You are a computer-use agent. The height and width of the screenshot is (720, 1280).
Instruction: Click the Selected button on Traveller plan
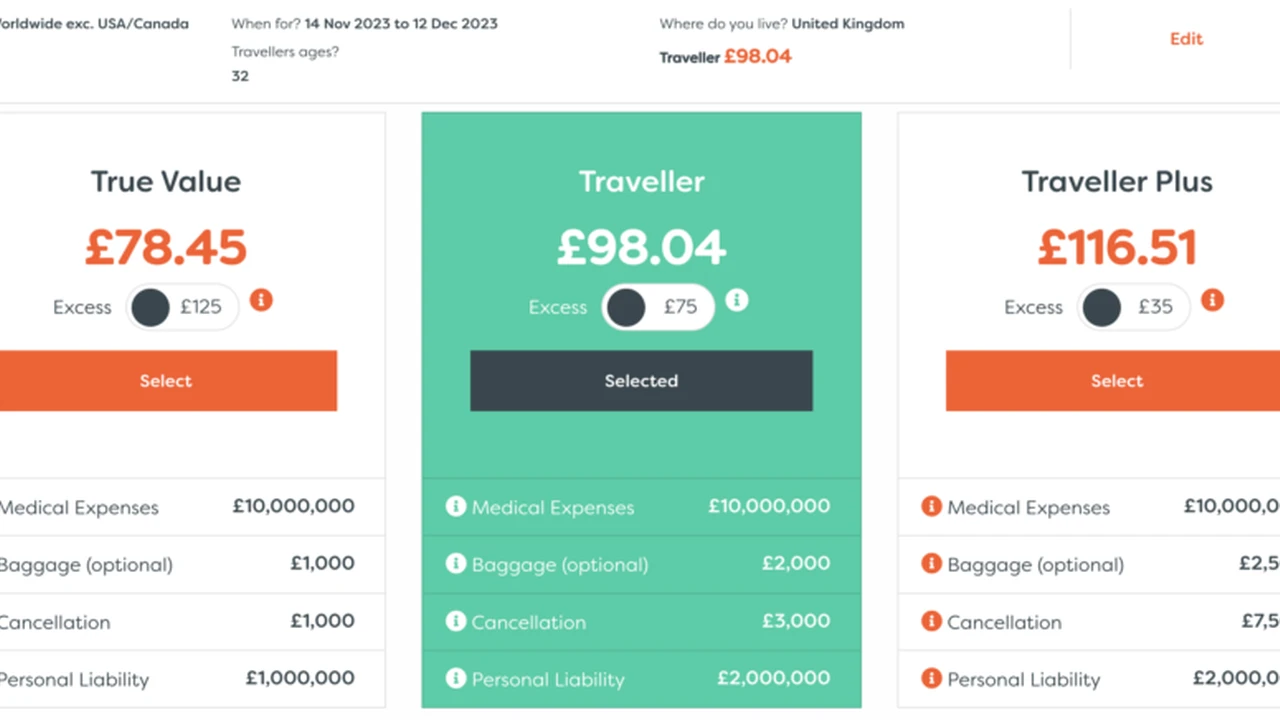[641, 381]
